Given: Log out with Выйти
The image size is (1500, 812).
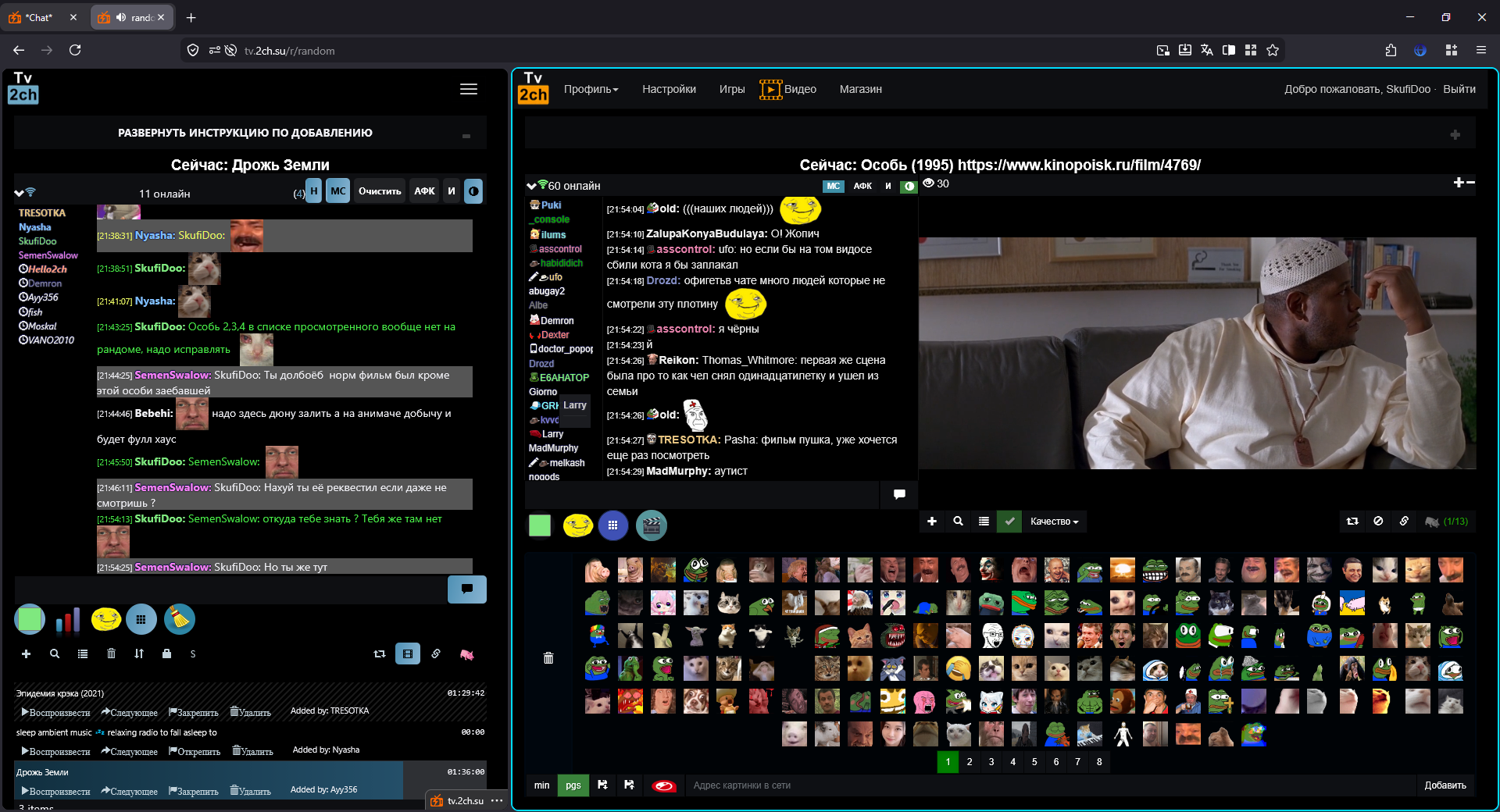Looking at the screenshot, I should pyautogui.click(x=1459, y=89).
